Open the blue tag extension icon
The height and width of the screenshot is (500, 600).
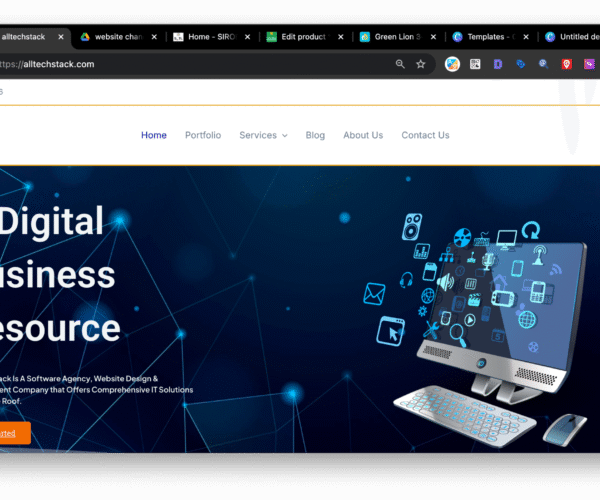click(520, 64)
